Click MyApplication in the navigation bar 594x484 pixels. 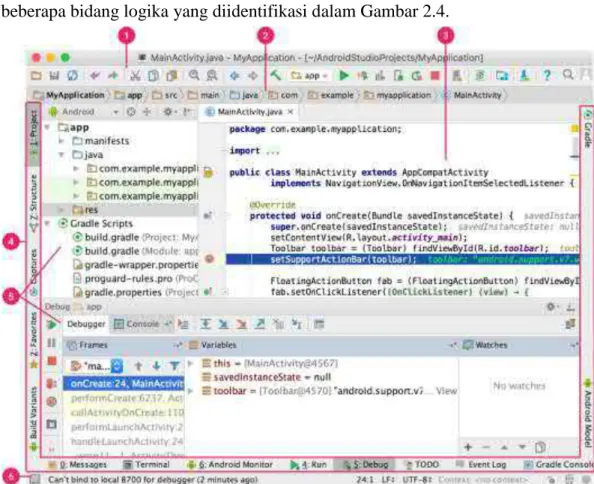tap(69, 95)
